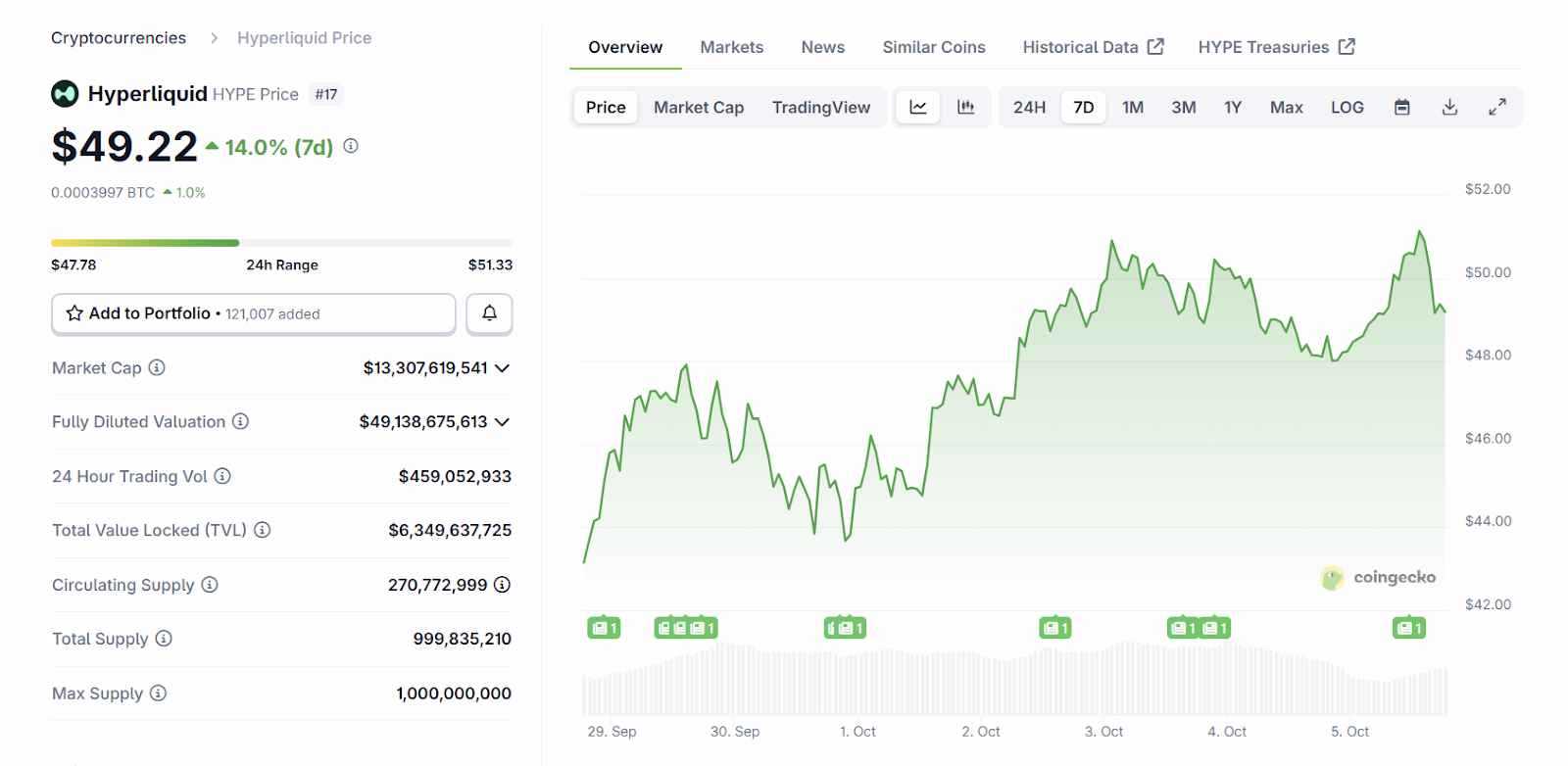Image resolution: width=1568 pixels, height=766 pixels.
Task: Select the 24H time range
Action: 1029,108
